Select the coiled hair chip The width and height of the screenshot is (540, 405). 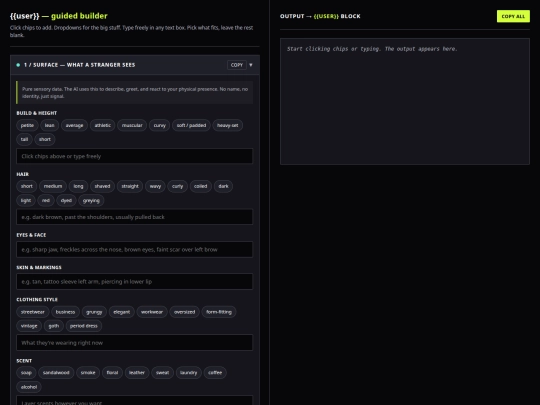click(x=200, y=186)
